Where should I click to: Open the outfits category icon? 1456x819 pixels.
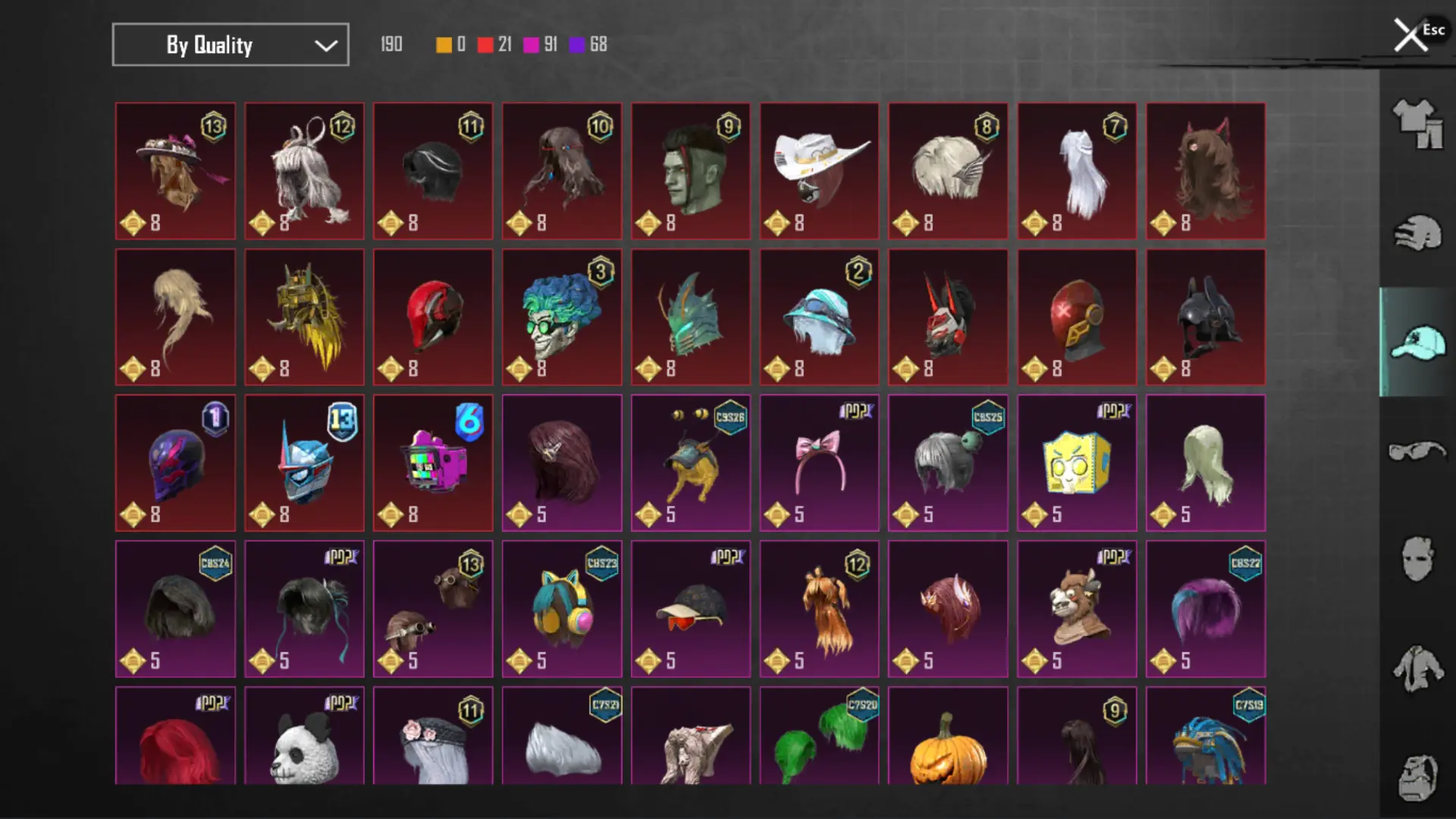[x=1417, y=124]
